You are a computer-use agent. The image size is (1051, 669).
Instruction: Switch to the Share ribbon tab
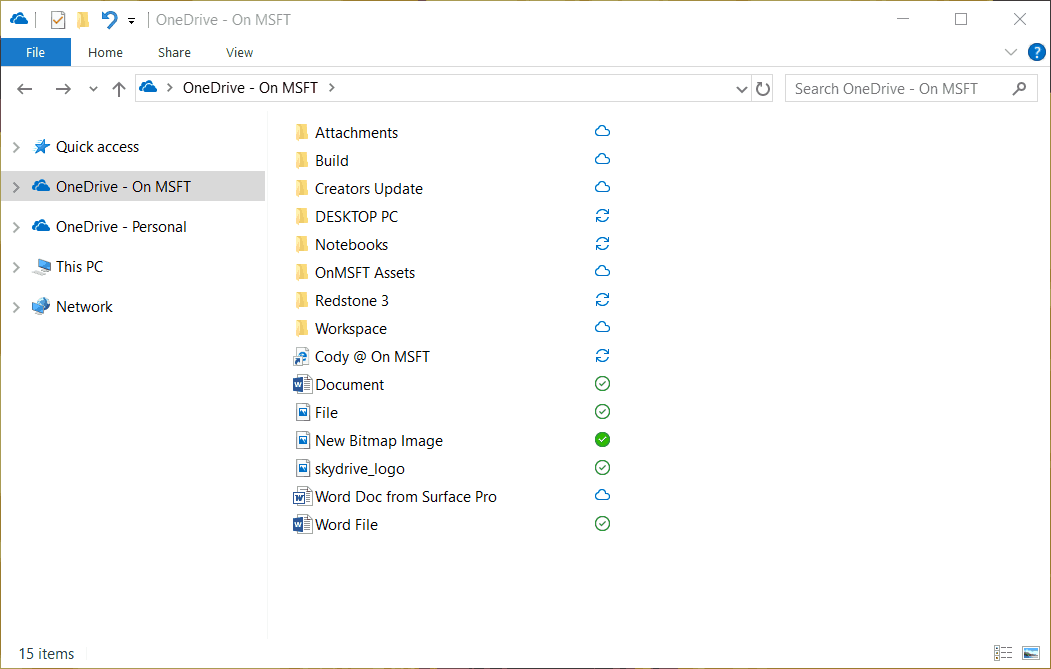174,52
